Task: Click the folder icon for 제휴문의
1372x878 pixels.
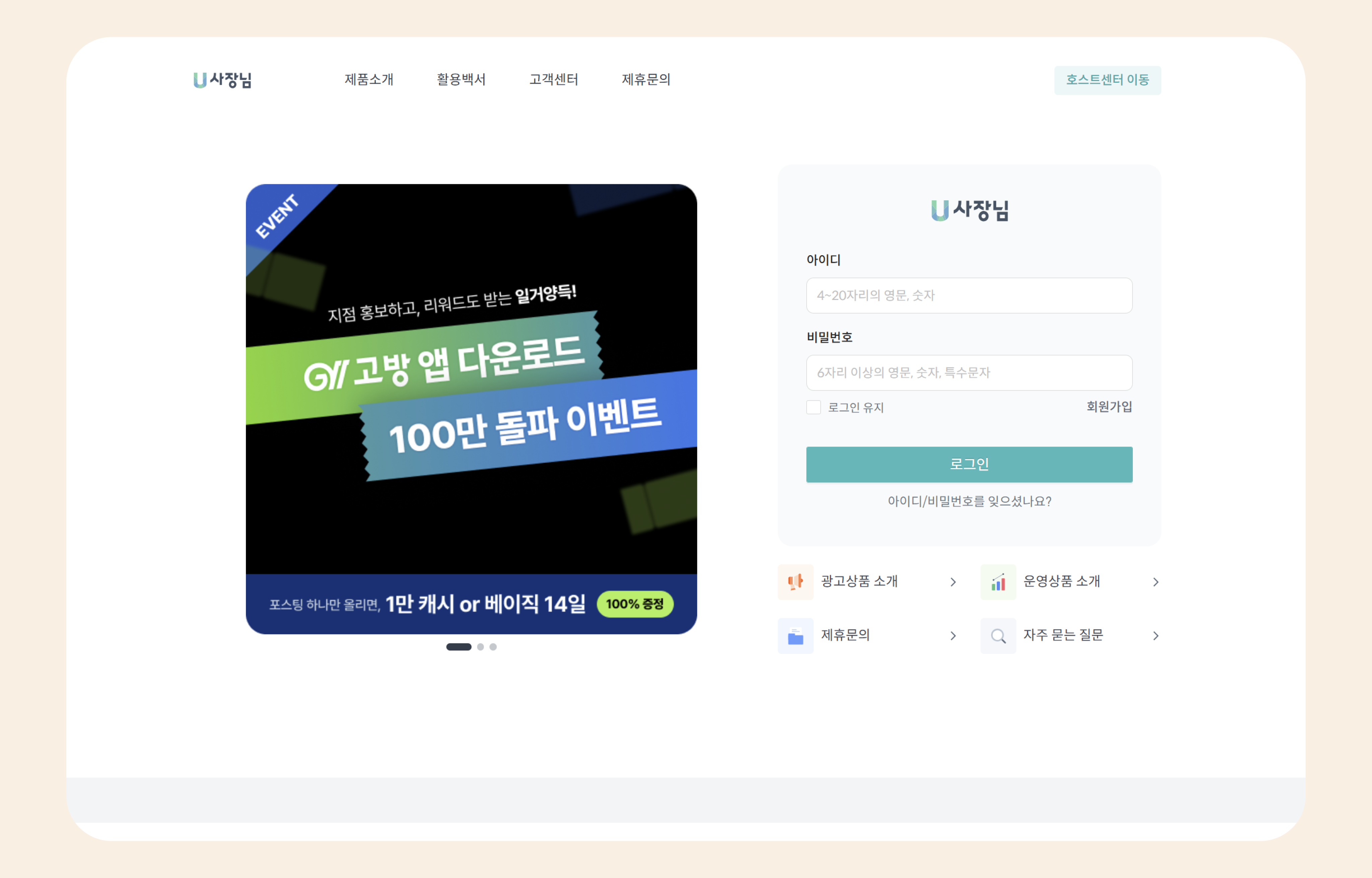Action: [x=795, y=636]
